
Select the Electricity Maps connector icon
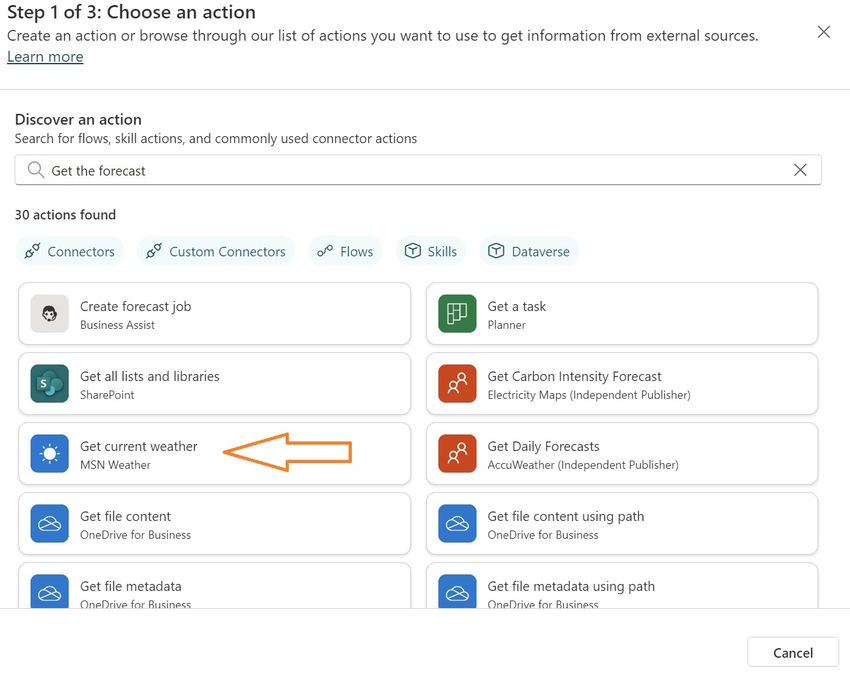pos(457,384)
